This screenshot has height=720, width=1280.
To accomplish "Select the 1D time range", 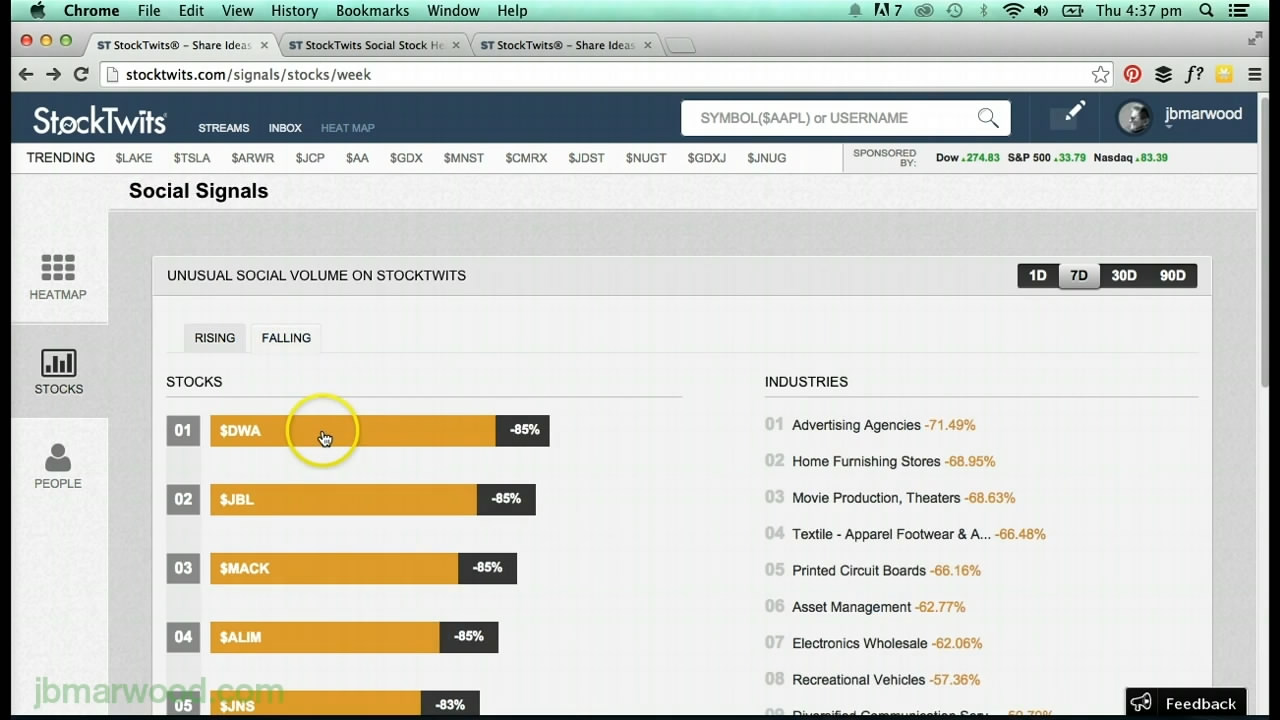I will click(1038, 276).
